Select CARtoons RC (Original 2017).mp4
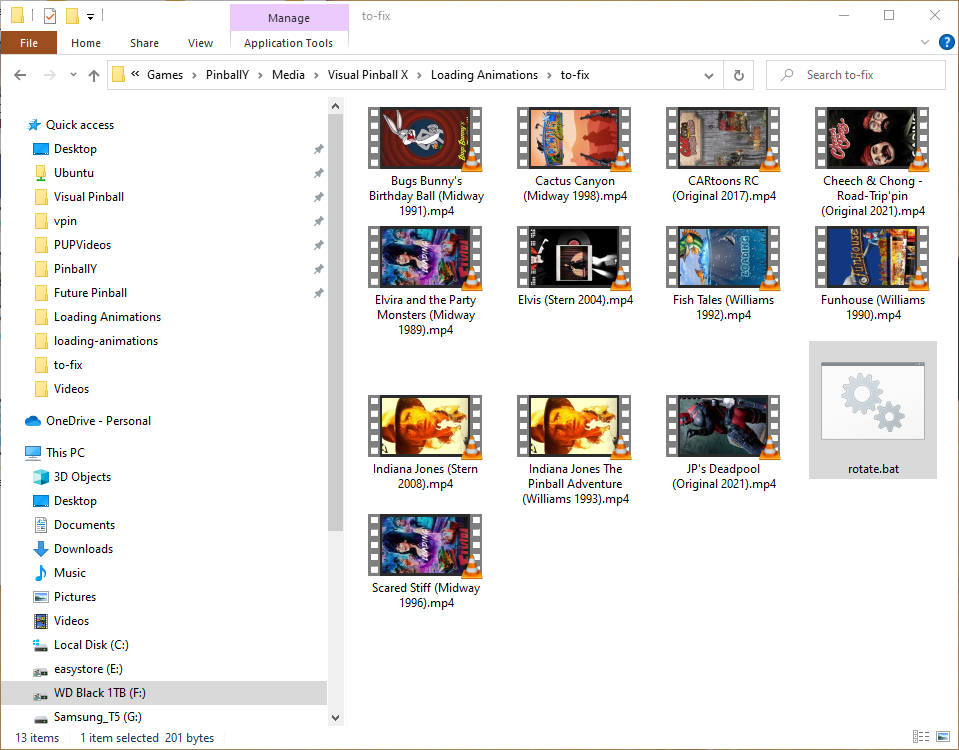The height and width of the screenshot is (750, 959). click(x=724, y=155)
